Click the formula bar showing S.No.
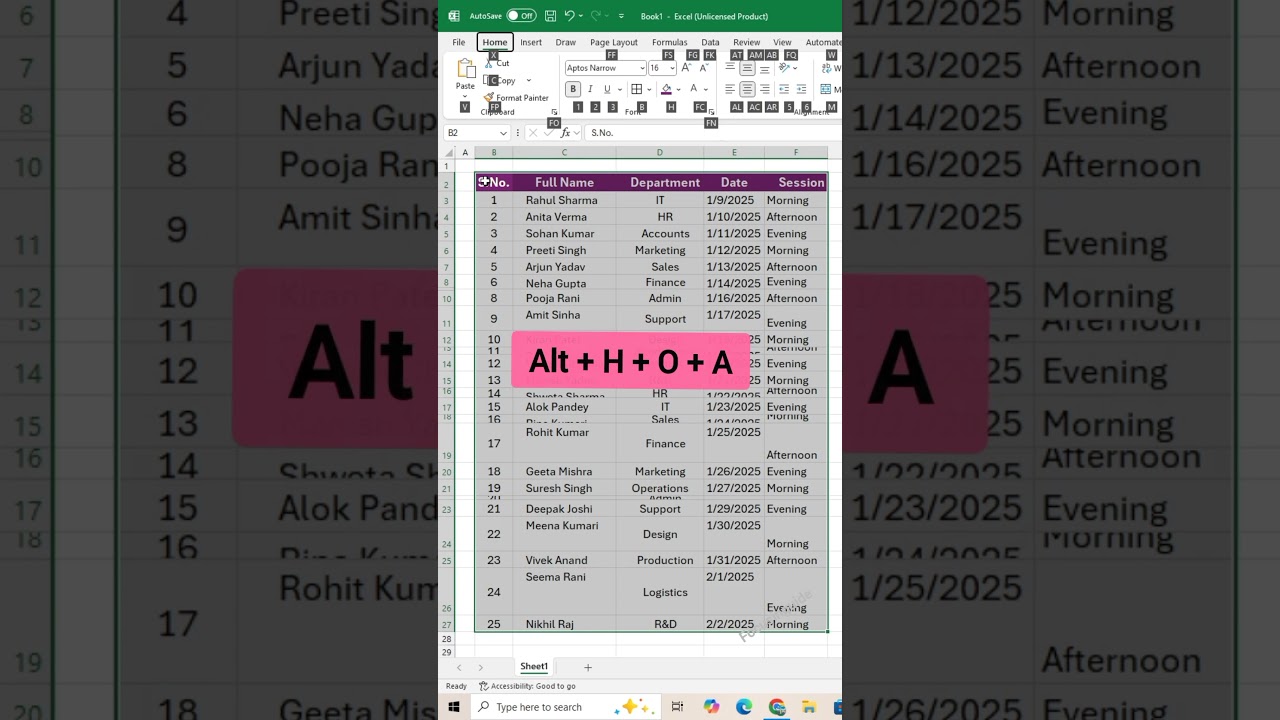The width and height of the screenshot is (1280, 720). click(712, 132)
